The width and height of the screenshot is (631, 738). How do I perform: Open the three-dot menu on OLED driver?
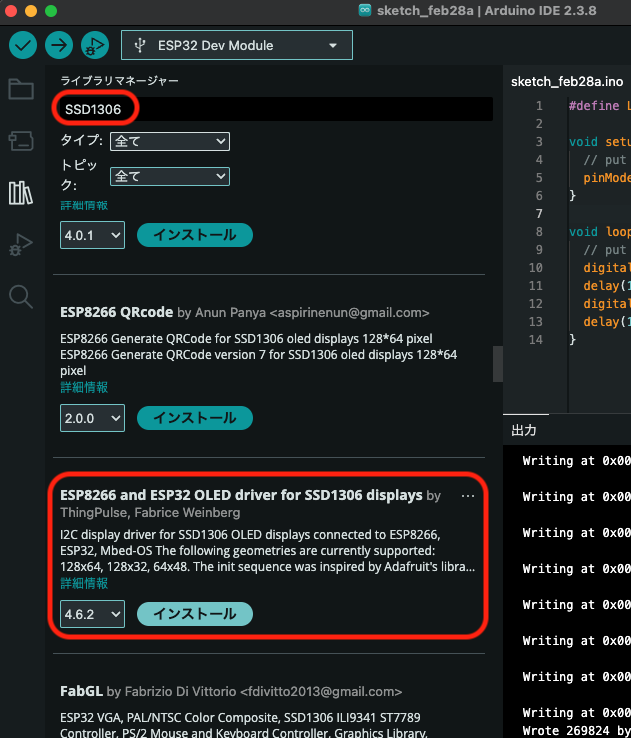[x=468, y=496]
